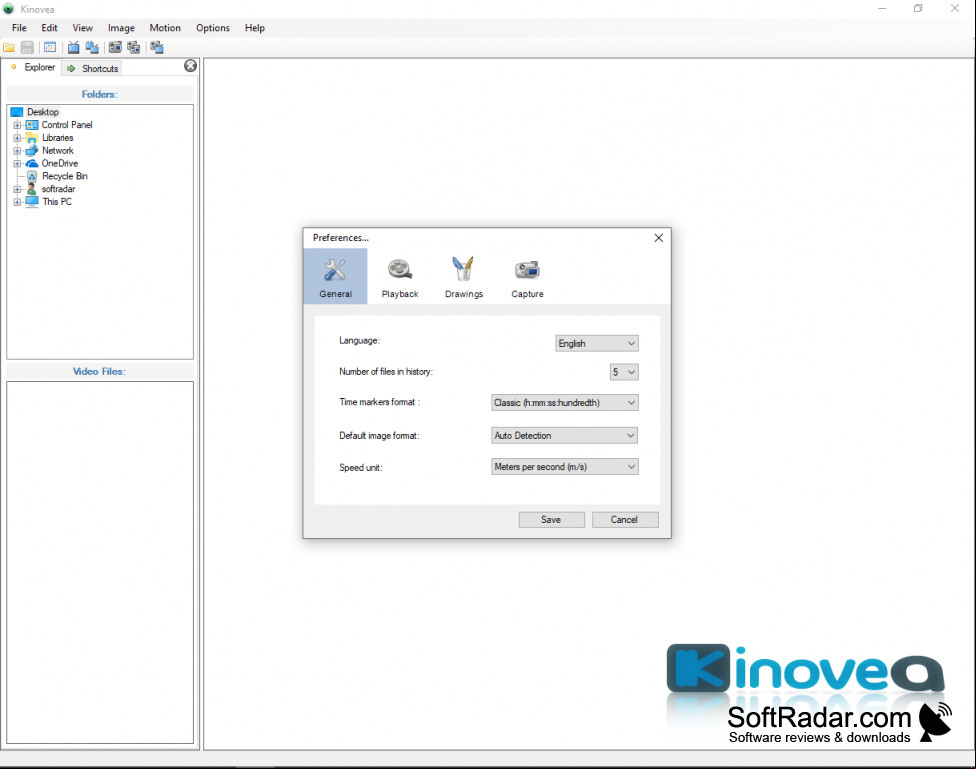Click the Recycle Bin icon in tree
Screen dimensions: 976x769
(32, 176)
